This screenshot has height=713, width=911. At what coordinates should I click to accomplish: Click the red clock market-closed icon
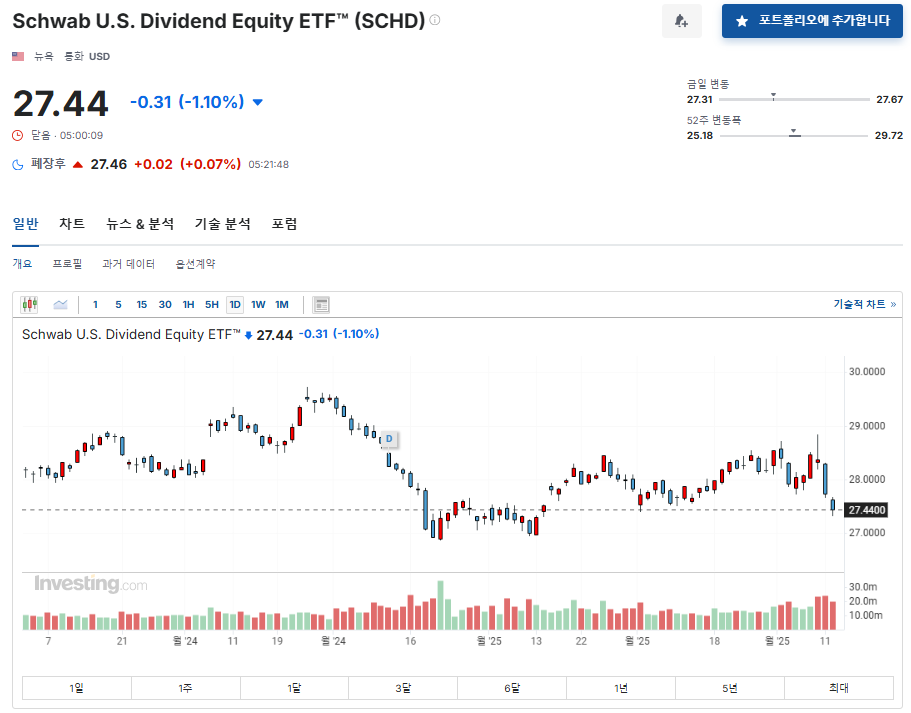18,135
